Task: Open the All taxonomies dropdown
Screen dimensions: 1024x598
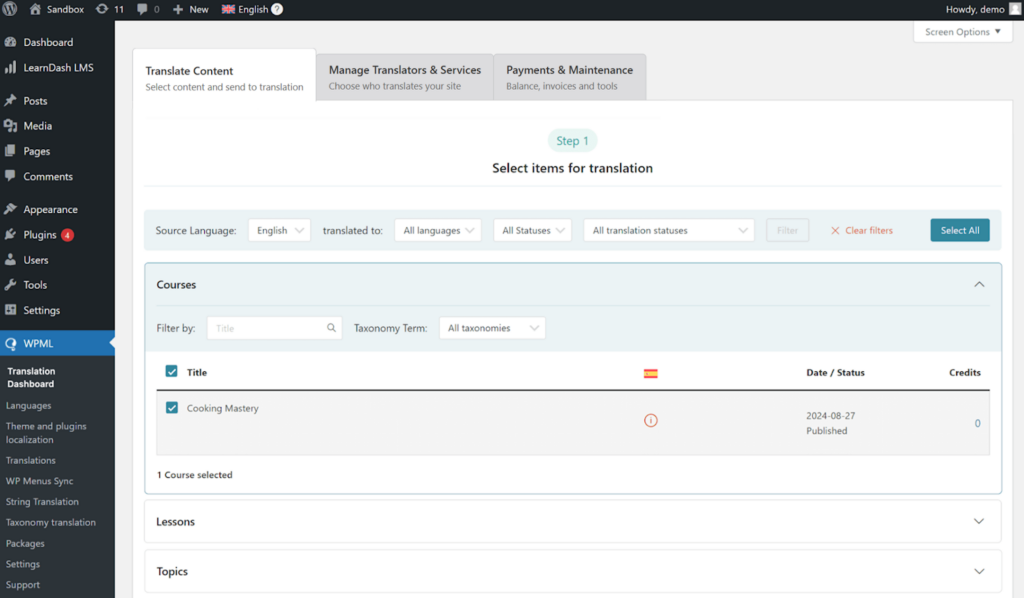Action: [x=492, y=328]
